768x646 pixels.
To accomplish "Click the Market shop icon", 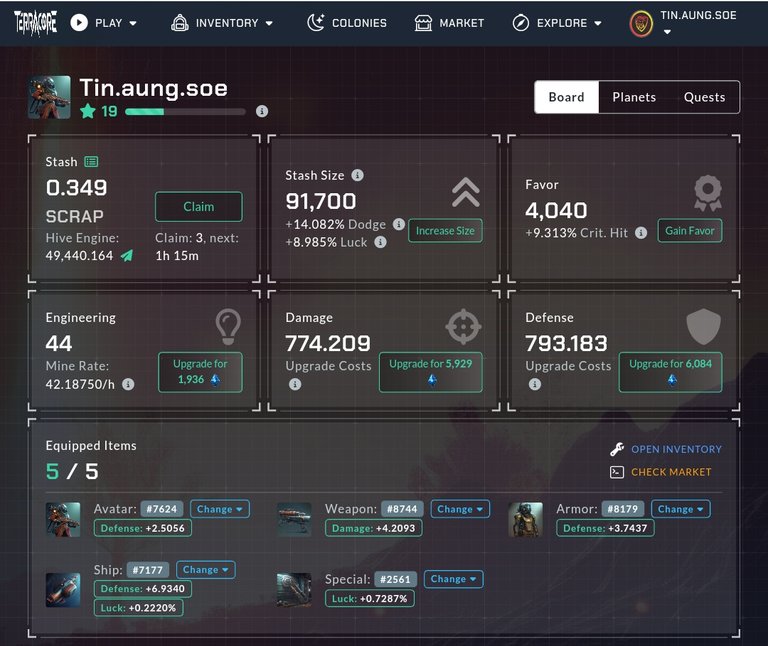I will 423,23.
